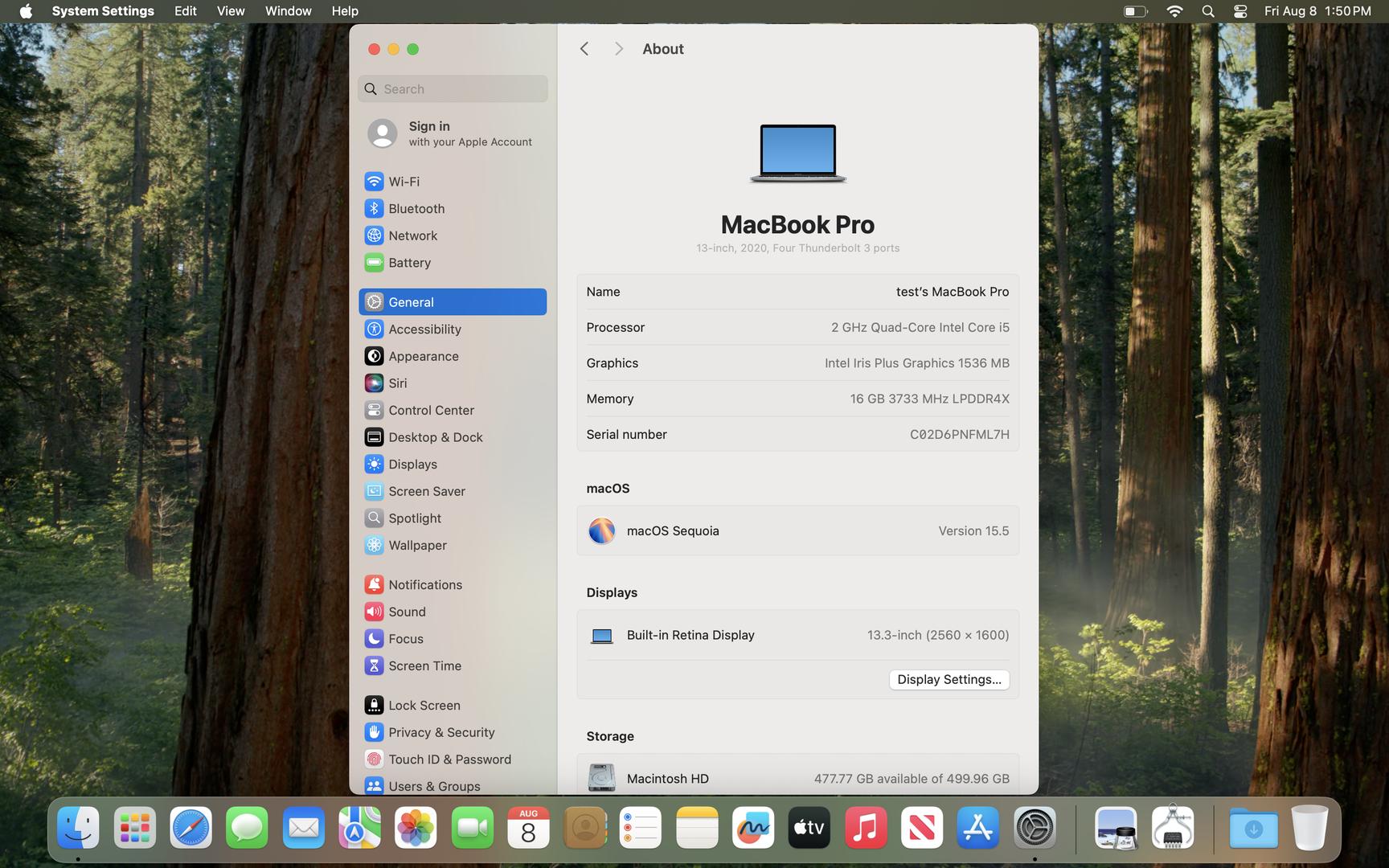Open Music from the Dock

coord(866,828)
